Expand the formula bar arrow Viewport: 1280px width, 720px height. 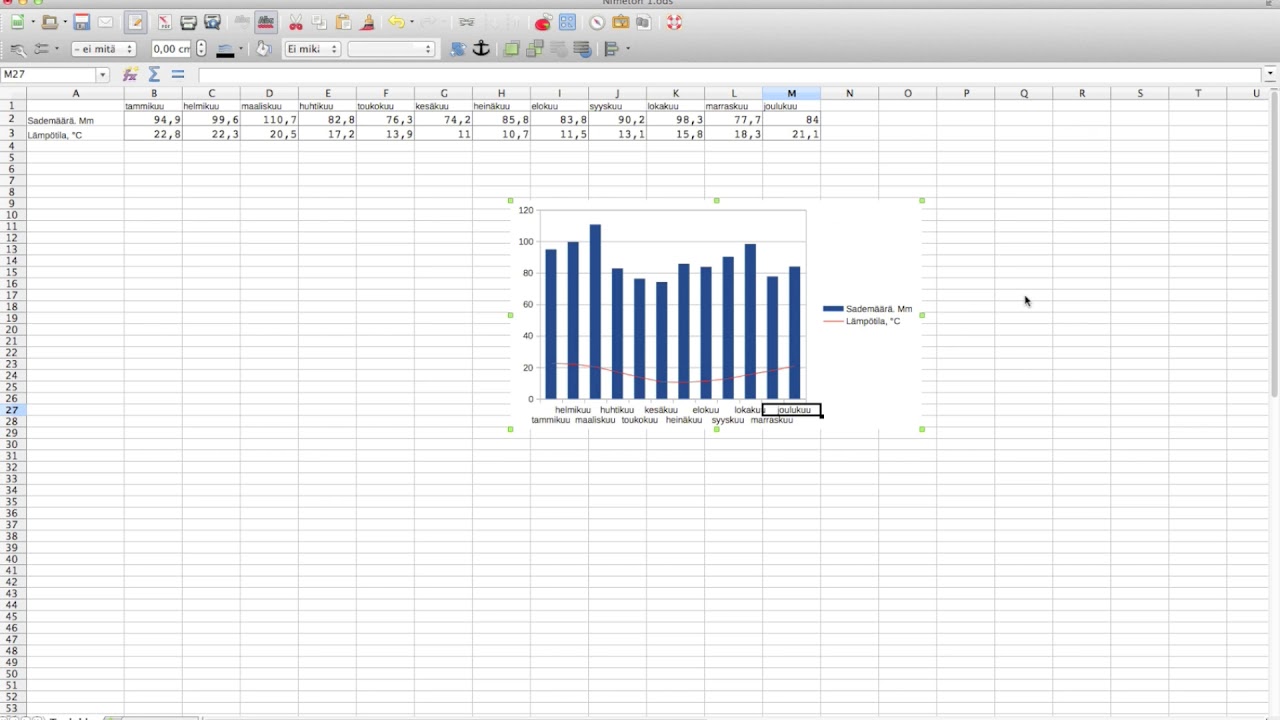(1271, 75)
